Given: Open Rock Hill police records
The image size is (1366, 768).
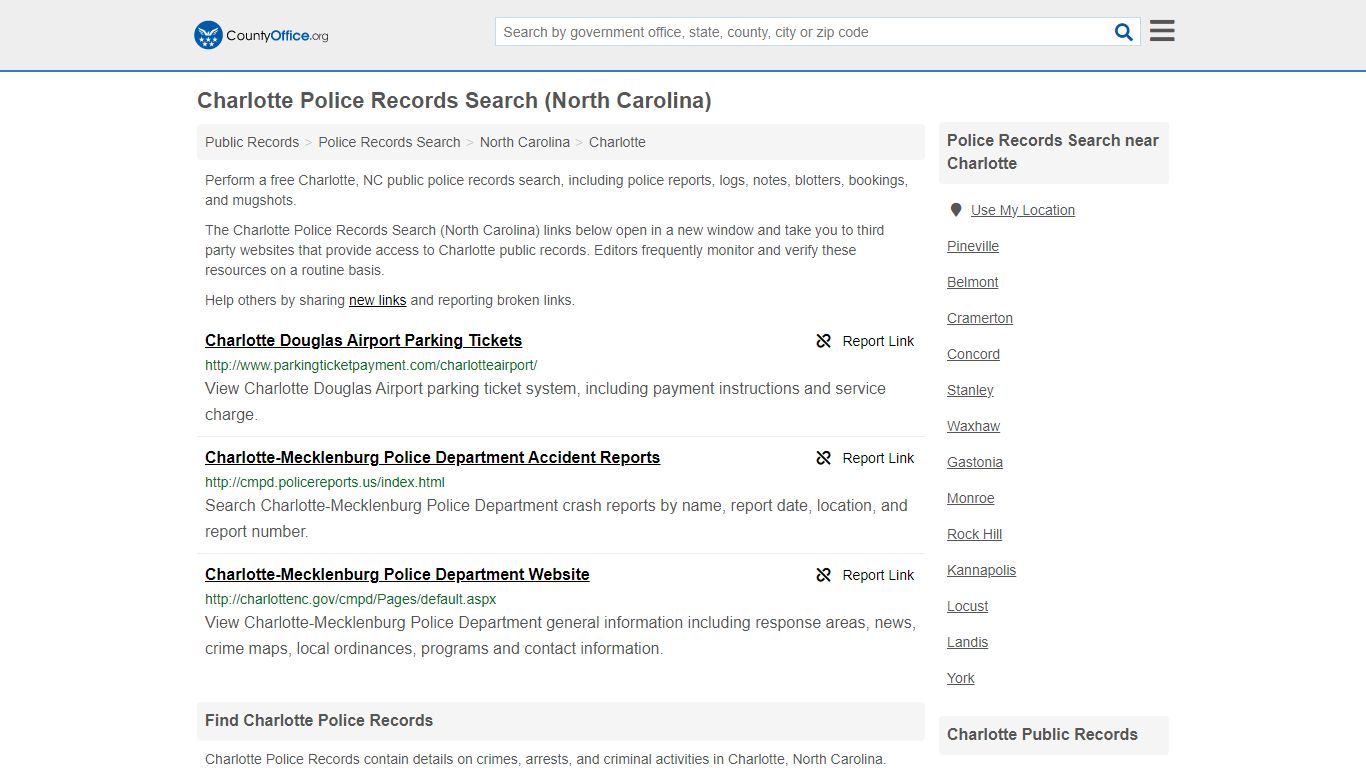Looking at the screenshot, I should point(974,534).
